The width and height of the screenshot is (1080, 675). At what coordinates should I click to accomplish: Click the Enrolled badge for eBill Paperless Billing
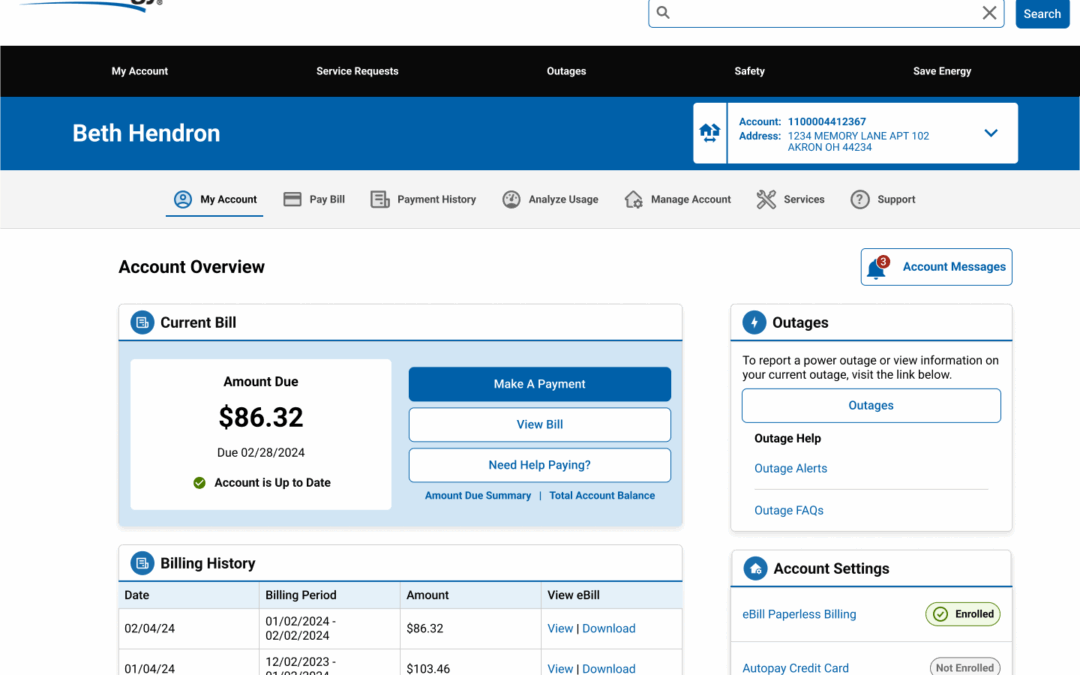click(962, 614)
